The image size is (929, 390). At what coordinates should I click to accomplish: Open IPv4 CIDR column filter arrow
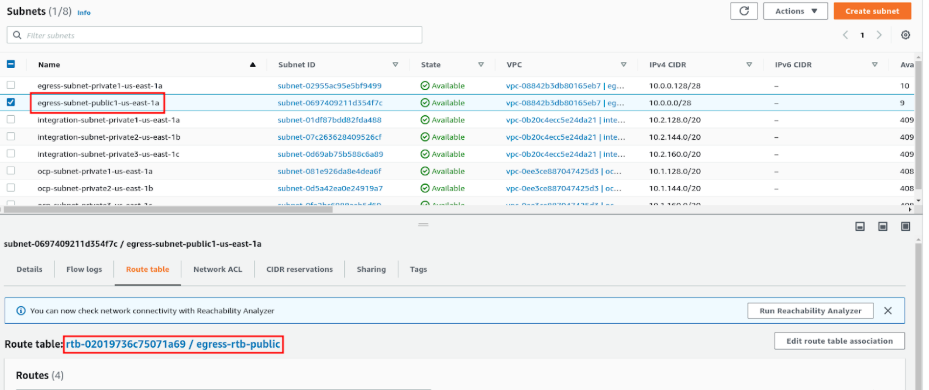tap(749, 65)
